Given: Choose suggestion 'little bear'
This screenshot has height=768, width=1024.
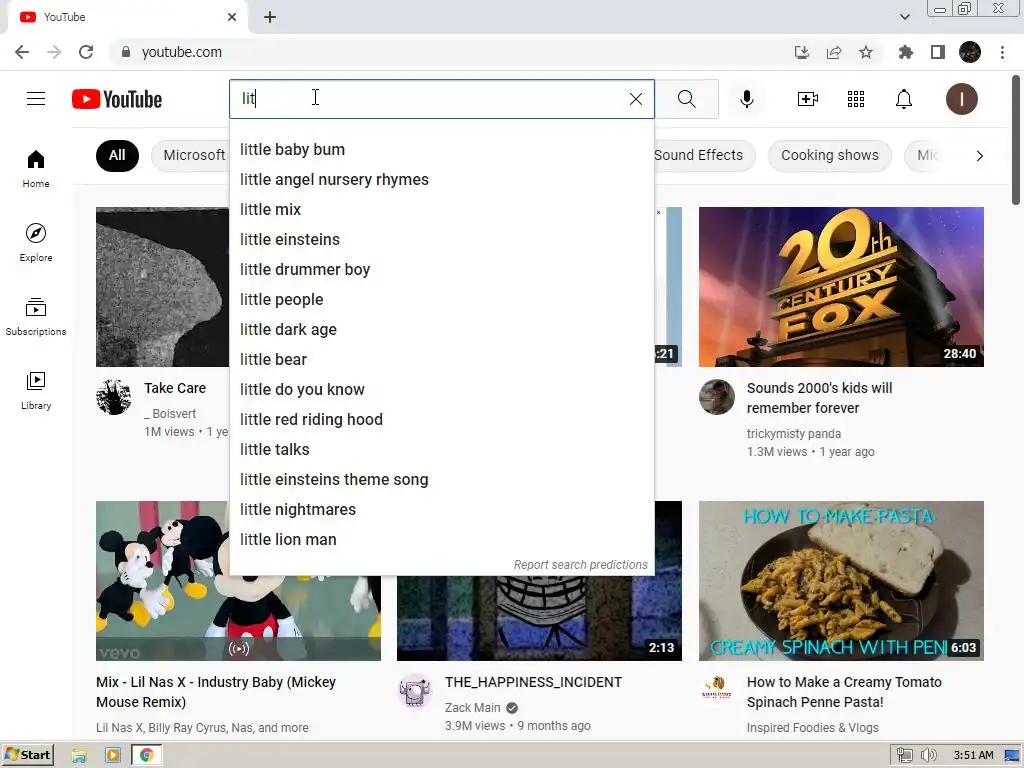Looking at the screenshot, I should 441,360.
